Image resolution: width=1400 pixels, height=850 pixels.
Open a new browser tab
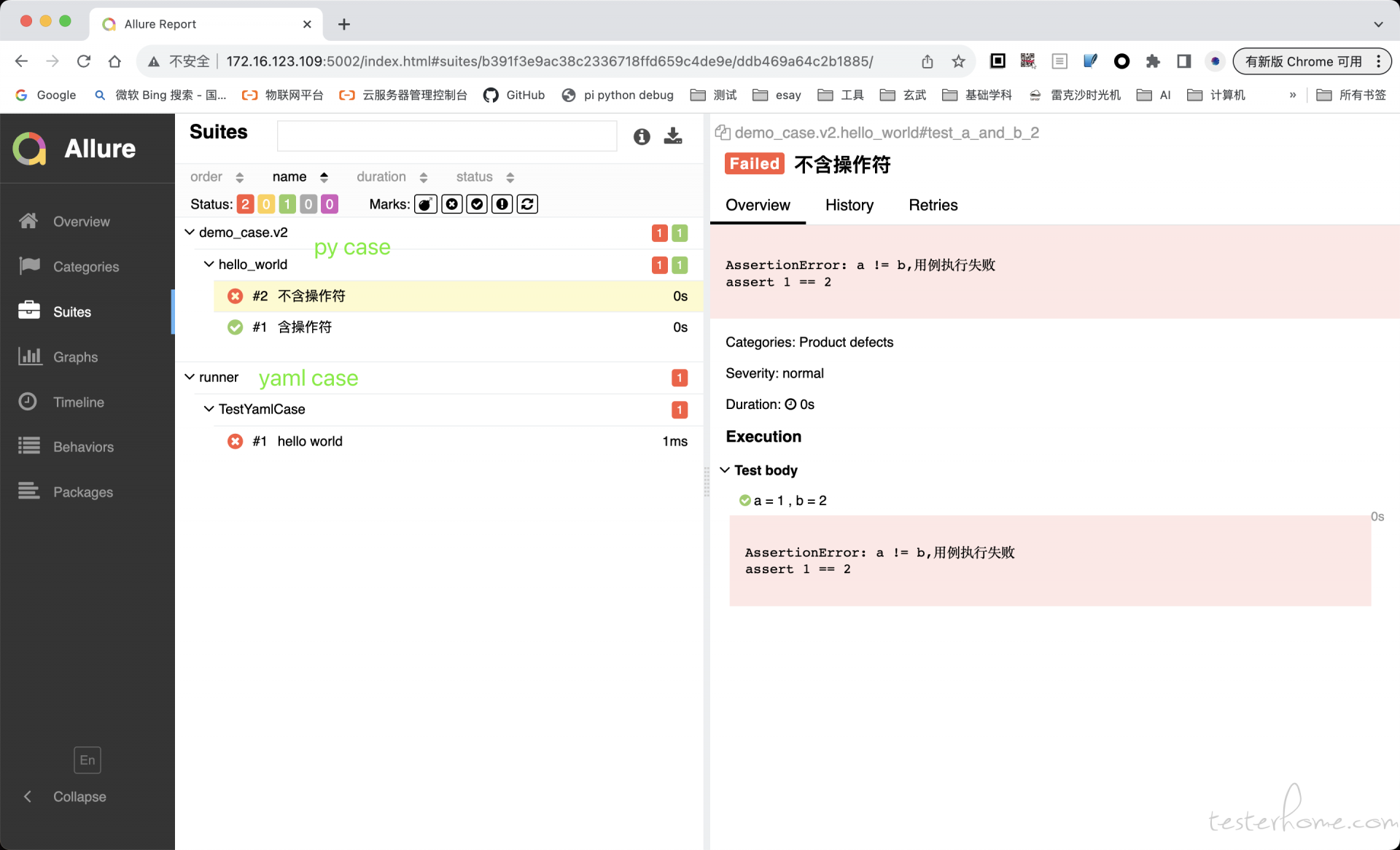[344, 24]
